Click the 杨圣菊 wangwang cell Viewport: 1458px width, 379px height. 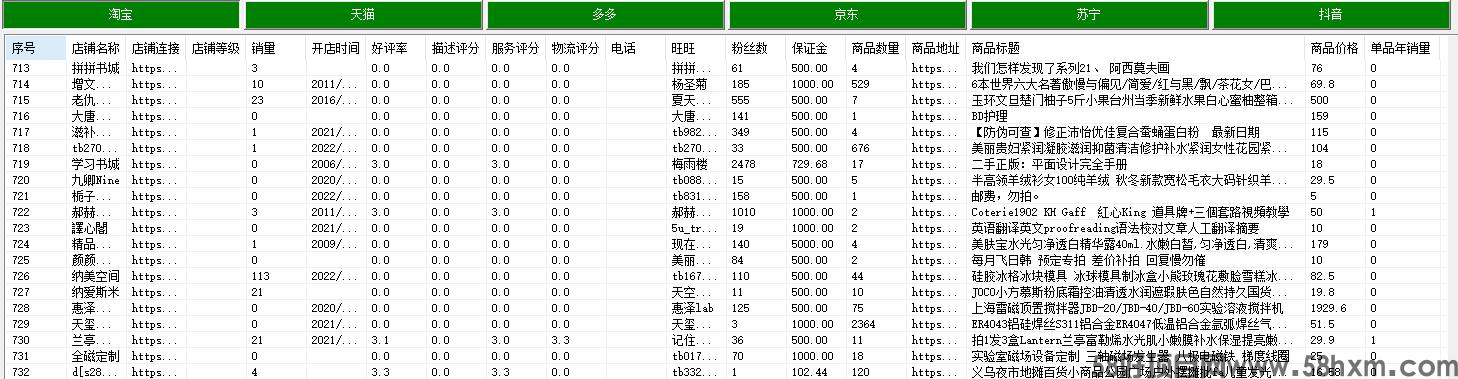[x=690, y=84]
